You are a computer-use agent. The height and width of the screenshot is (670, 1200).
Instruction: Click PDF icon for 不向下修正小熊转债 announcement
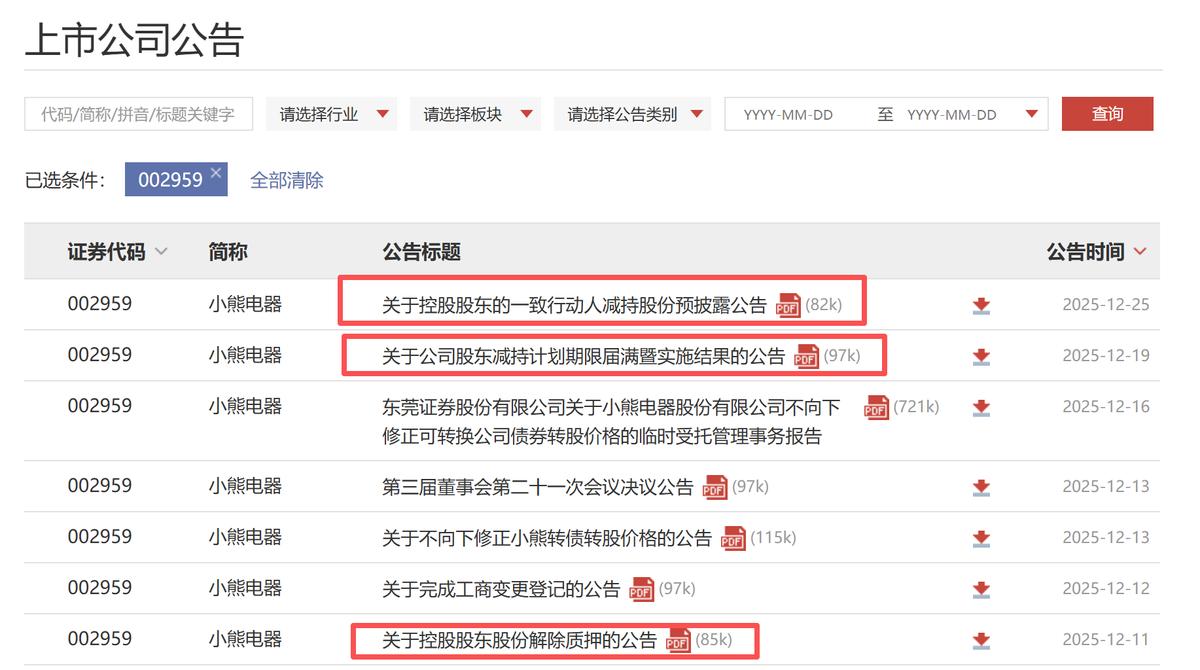(x=733, y=539)
